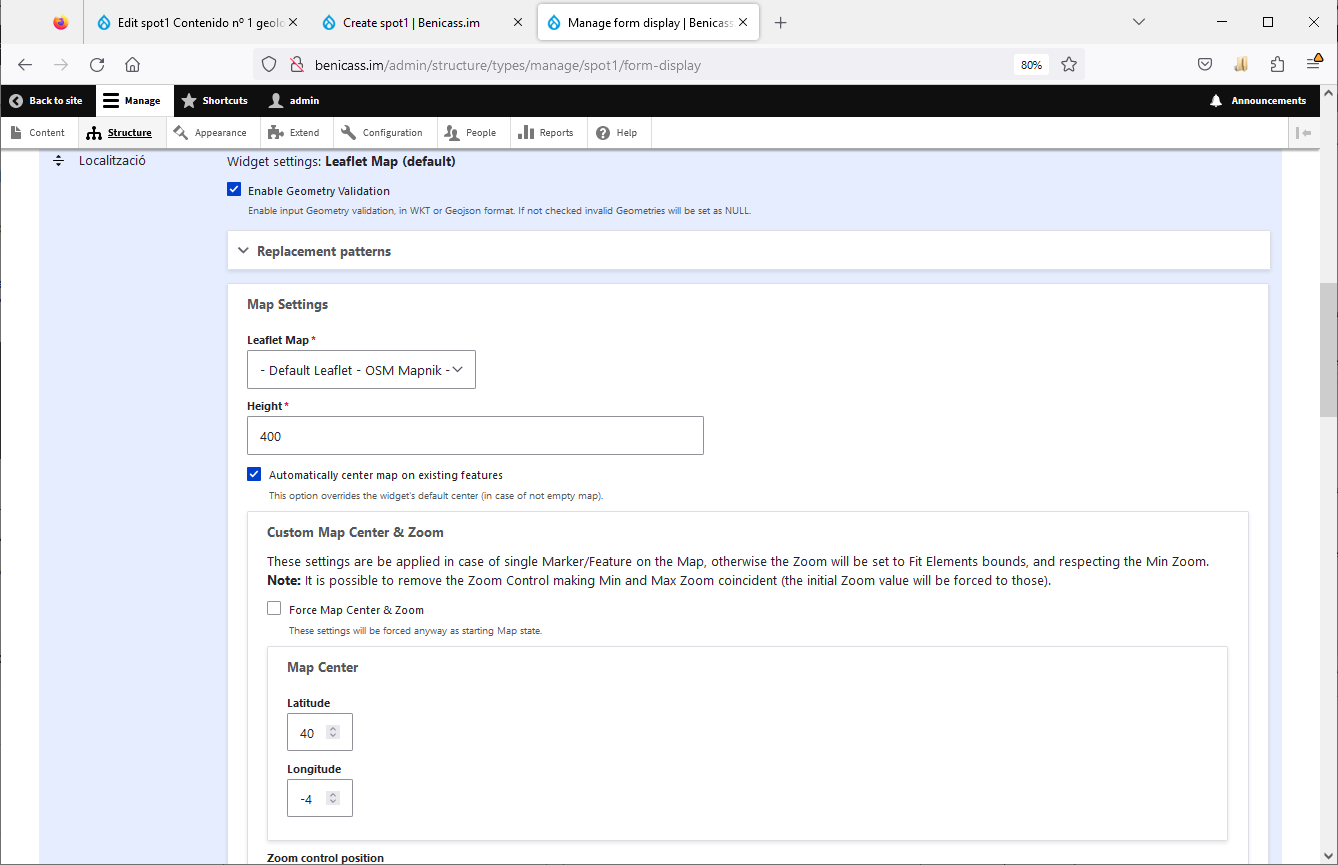This screenshot has height=865, width=1338.
Task: Go to the browser home page
Action: pyautogui.click(x=132, y=65)
